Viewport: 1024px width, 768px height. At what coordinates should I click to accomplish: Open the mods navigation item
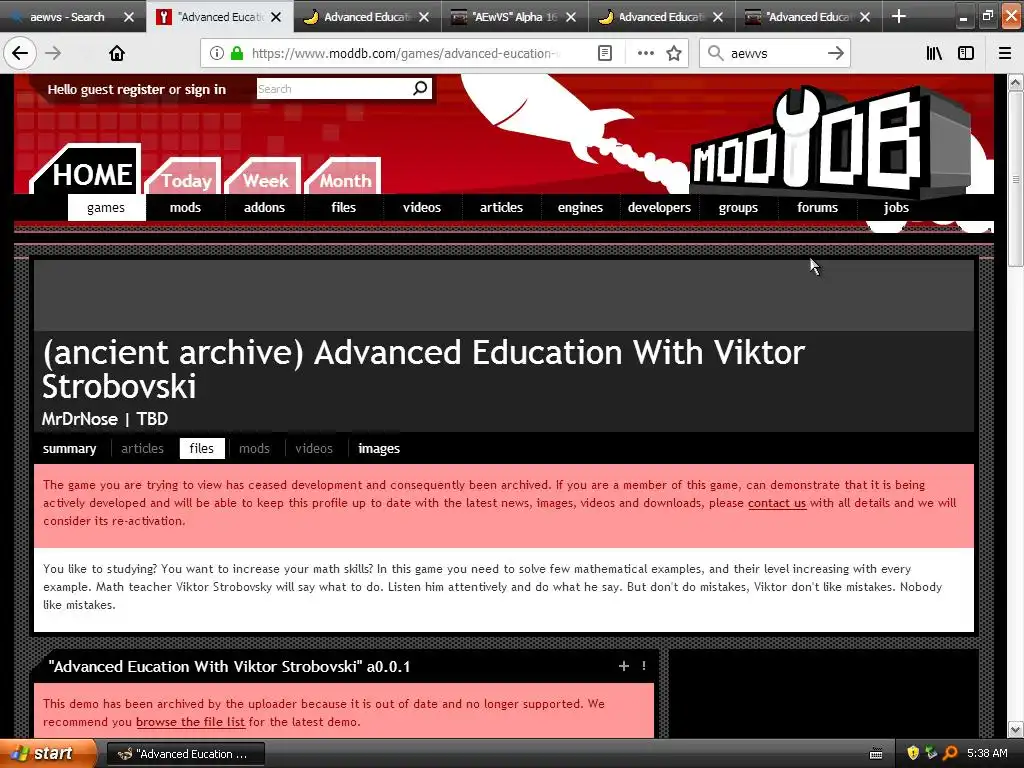[185, 208]
